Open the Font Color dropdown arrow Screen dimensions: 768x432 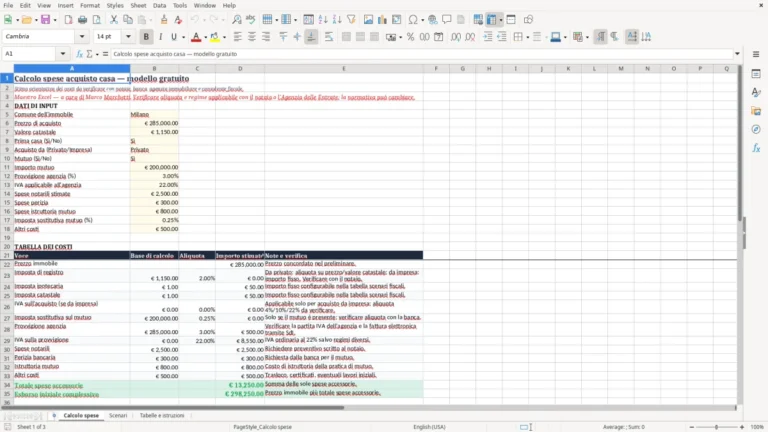click(x=205, y=37)
